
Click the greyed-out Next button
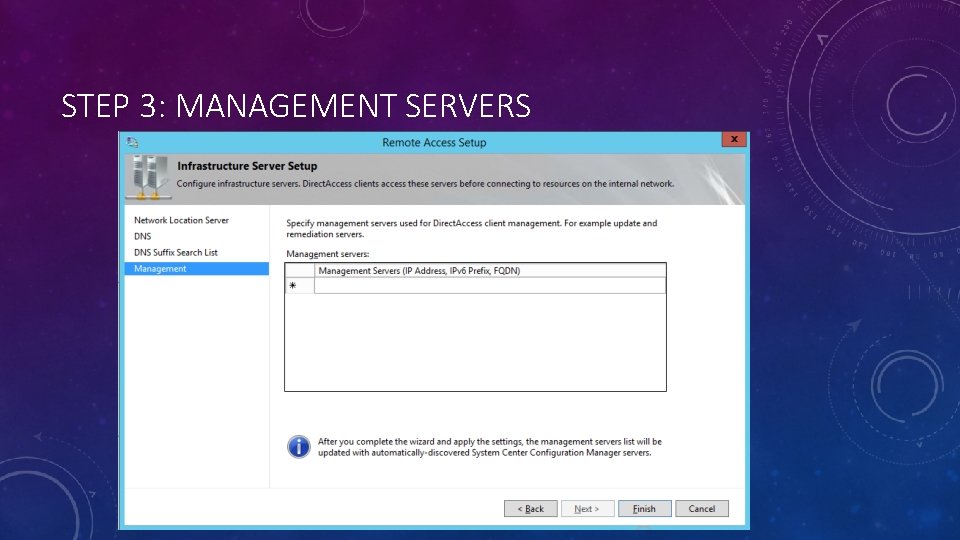click(587, 508)
